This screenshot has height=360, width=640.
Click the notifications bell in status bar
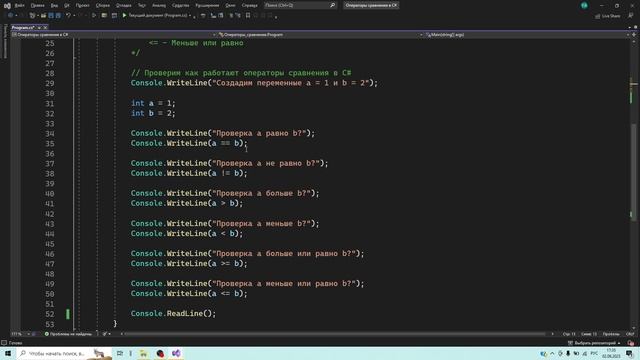pos(631,343)
